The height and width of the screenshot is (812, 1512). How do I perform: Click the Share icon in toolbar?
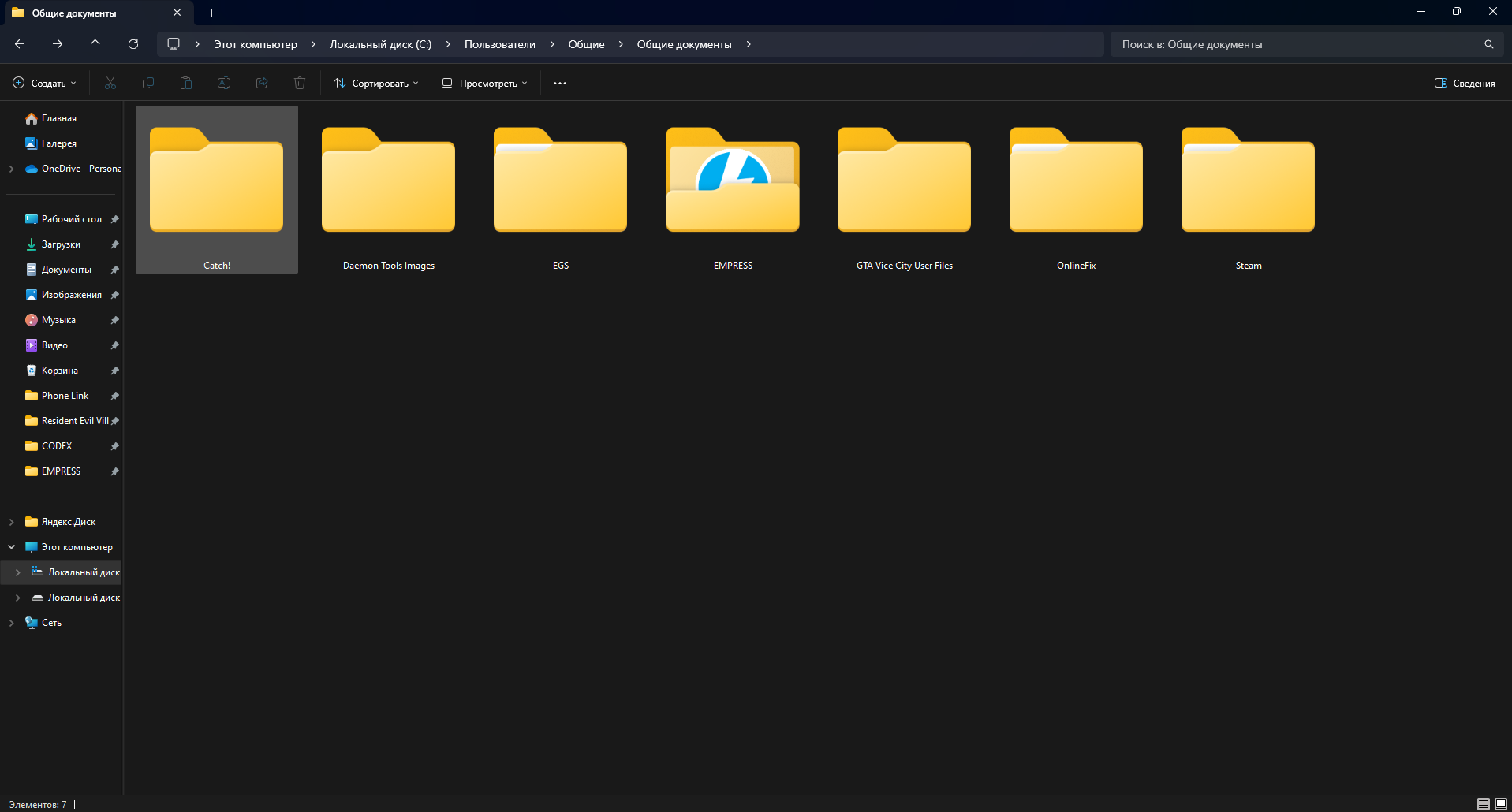pos(262,83)
